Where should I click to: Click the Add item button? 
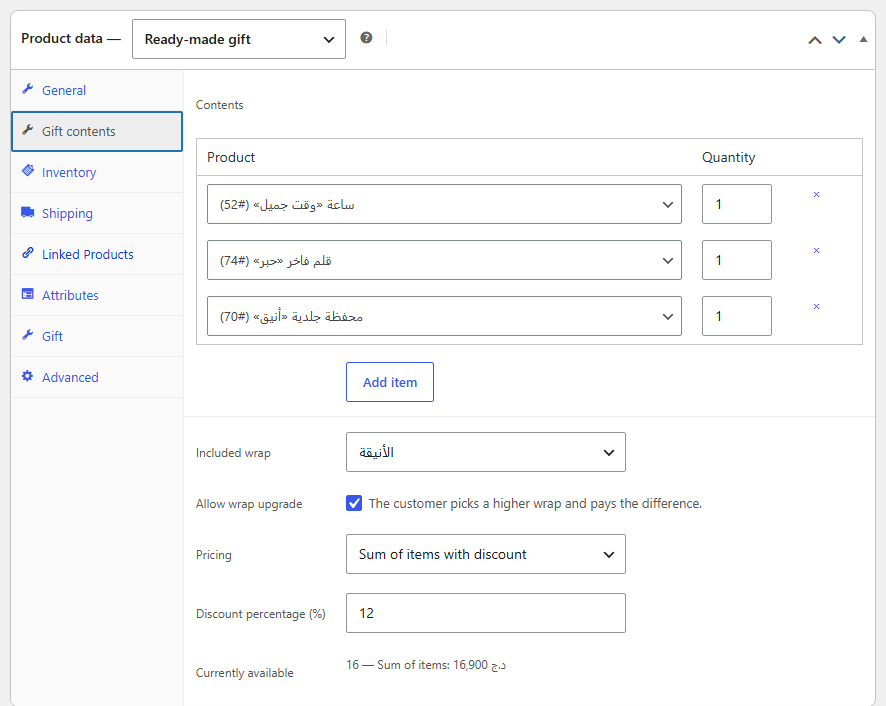coord(390,382)
